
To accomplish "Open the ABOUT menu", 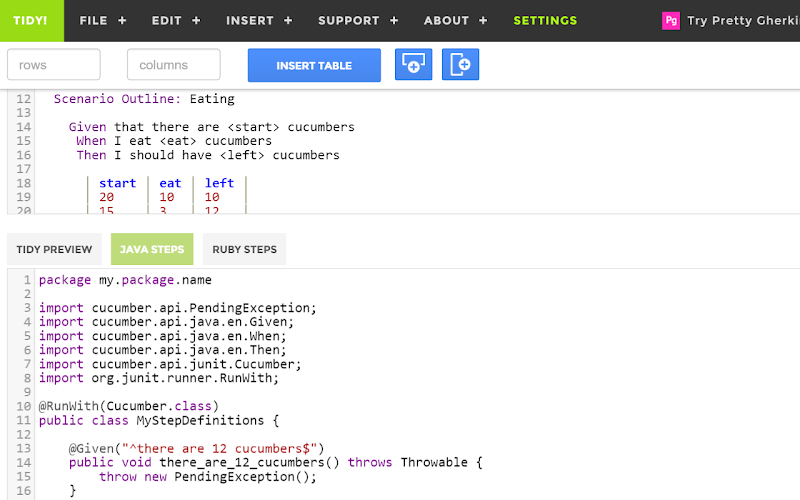I will tap(446, 20).
